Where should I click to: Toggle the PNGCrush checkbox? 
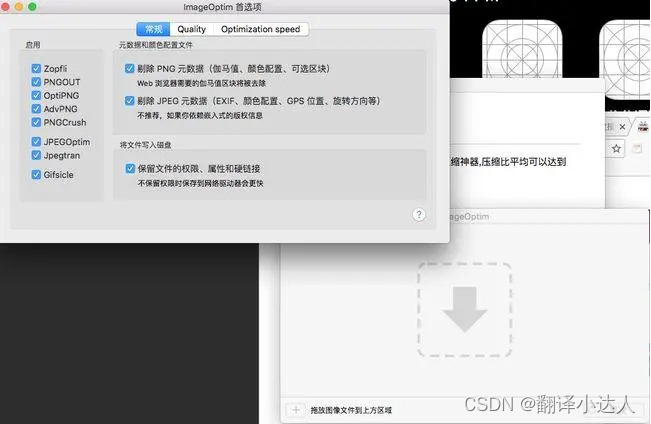click(36, 122)
